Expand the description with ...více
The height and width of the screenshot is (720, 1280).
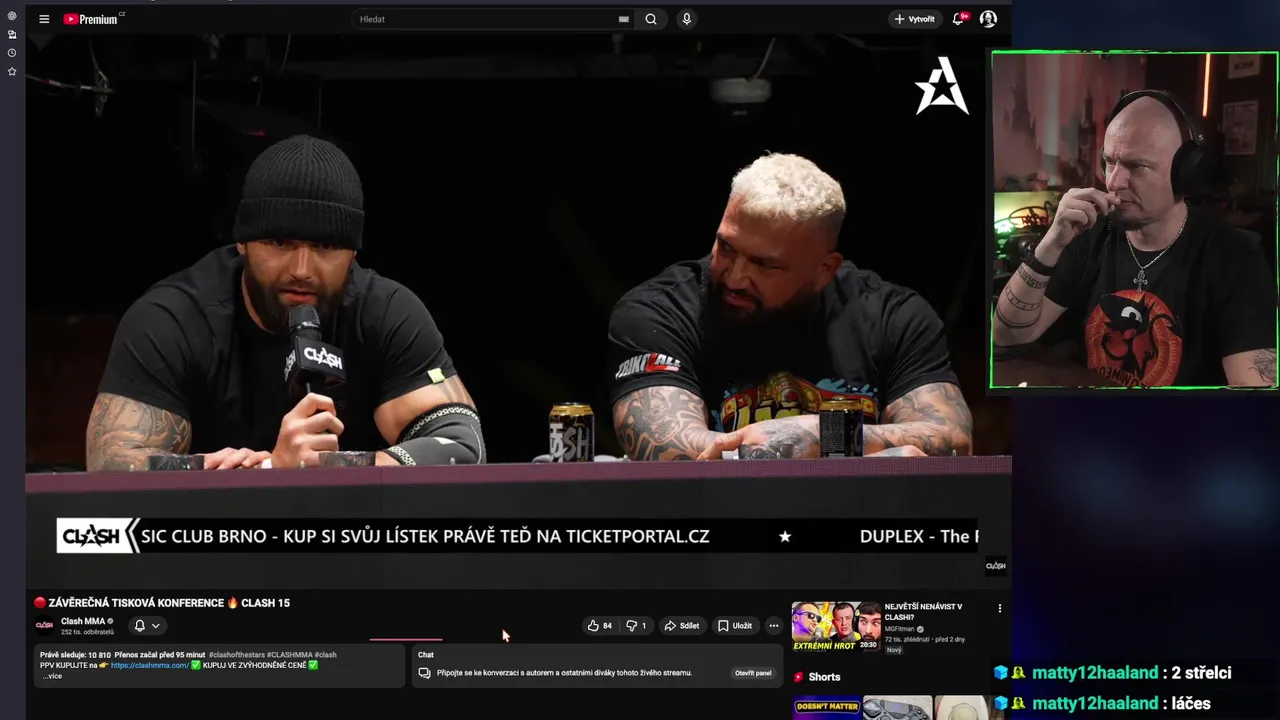(51, 676)
